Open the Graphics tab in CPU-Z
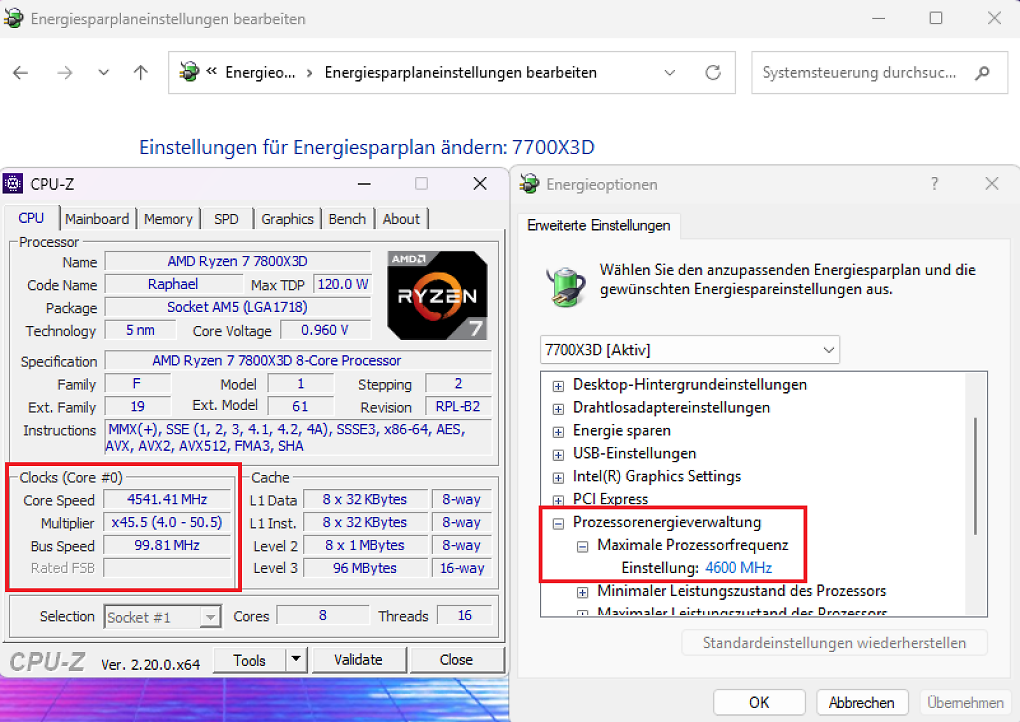Screen dimensions: 1020x722 pyautogui.click(x=288, y=219)
